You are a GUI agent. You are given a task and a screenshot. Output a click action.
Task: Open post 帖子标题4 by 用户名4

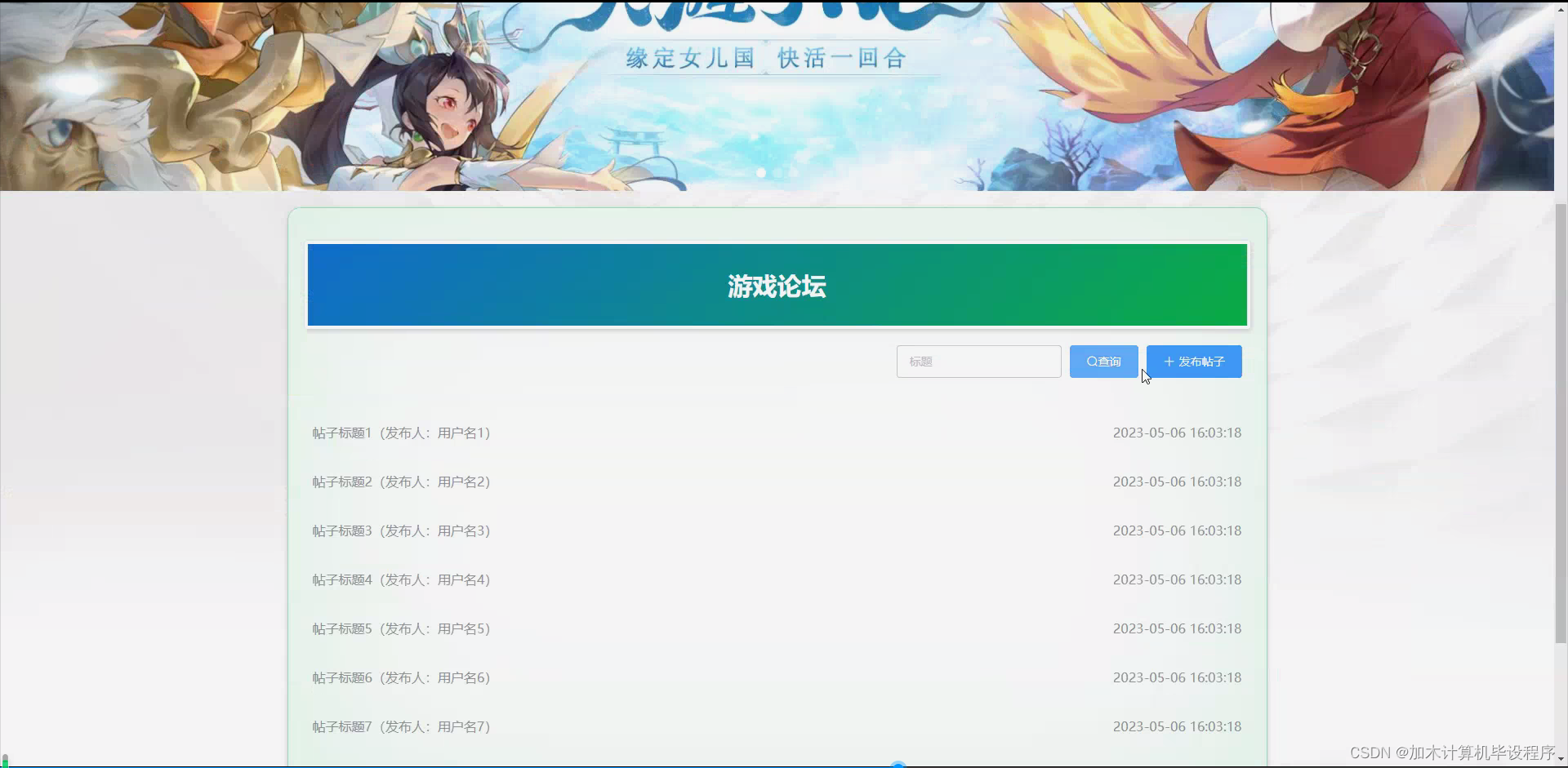pyautogui.click(x=400, y=579)
